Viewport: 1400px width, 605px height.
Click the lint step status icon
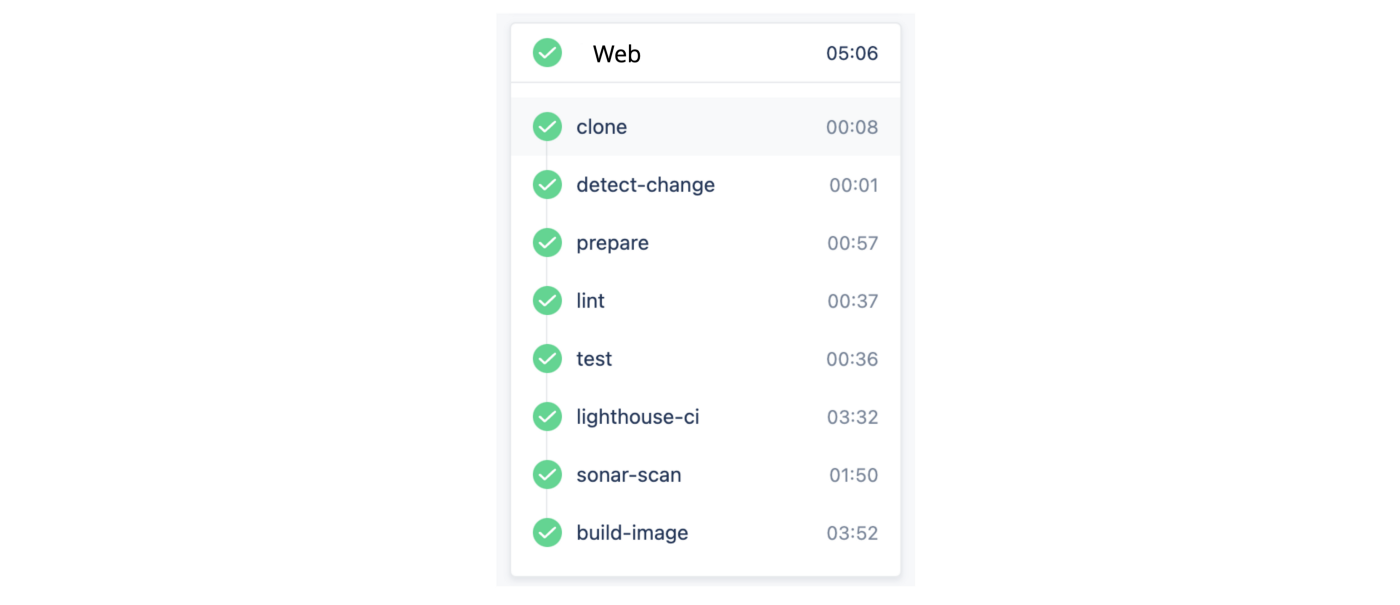tap(547, 301)
